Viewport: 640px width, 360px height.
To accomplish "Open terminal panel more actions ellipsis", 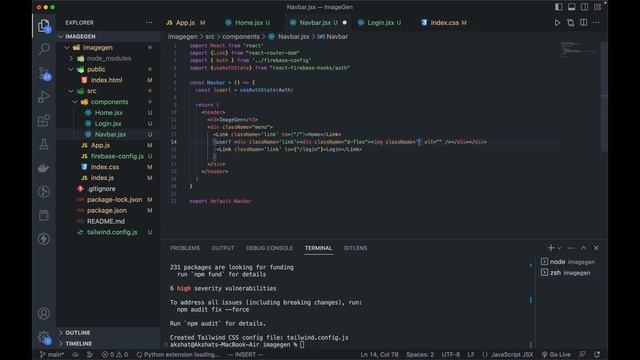I will click(x=571, y=248).
